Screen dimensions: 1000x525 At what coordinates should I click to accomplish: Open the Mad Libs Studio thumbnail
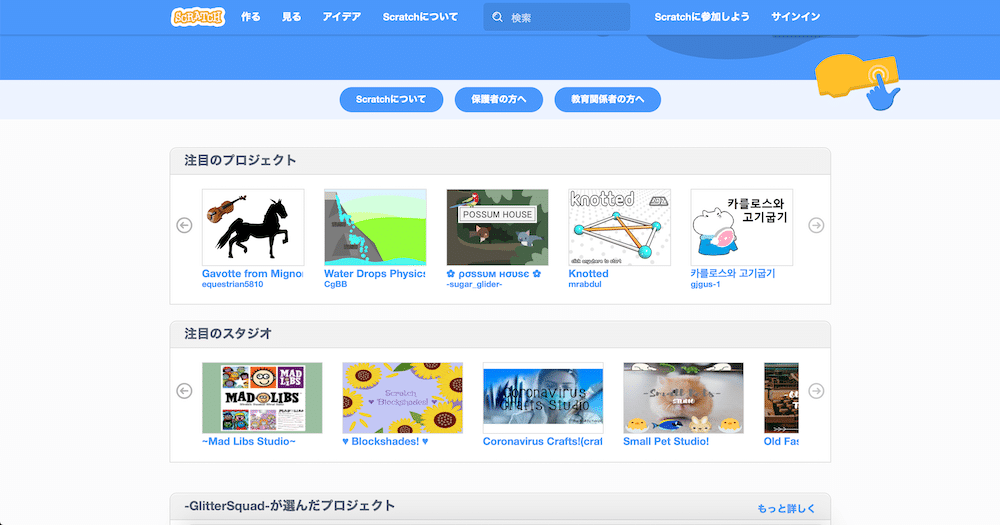tap(262, 398)
